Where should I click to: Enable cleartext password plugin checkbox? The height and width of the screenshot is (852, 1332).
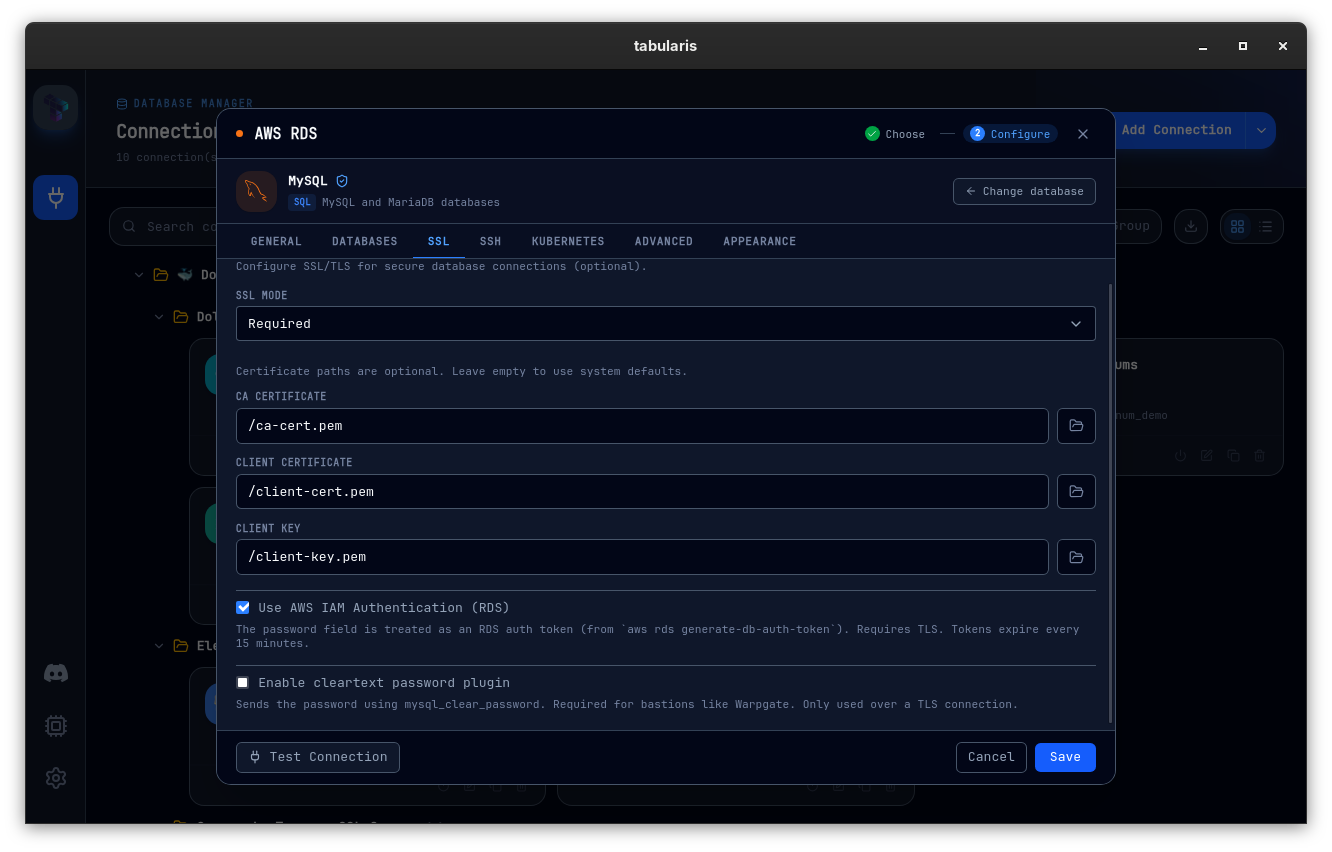click(x=243, y=683)
